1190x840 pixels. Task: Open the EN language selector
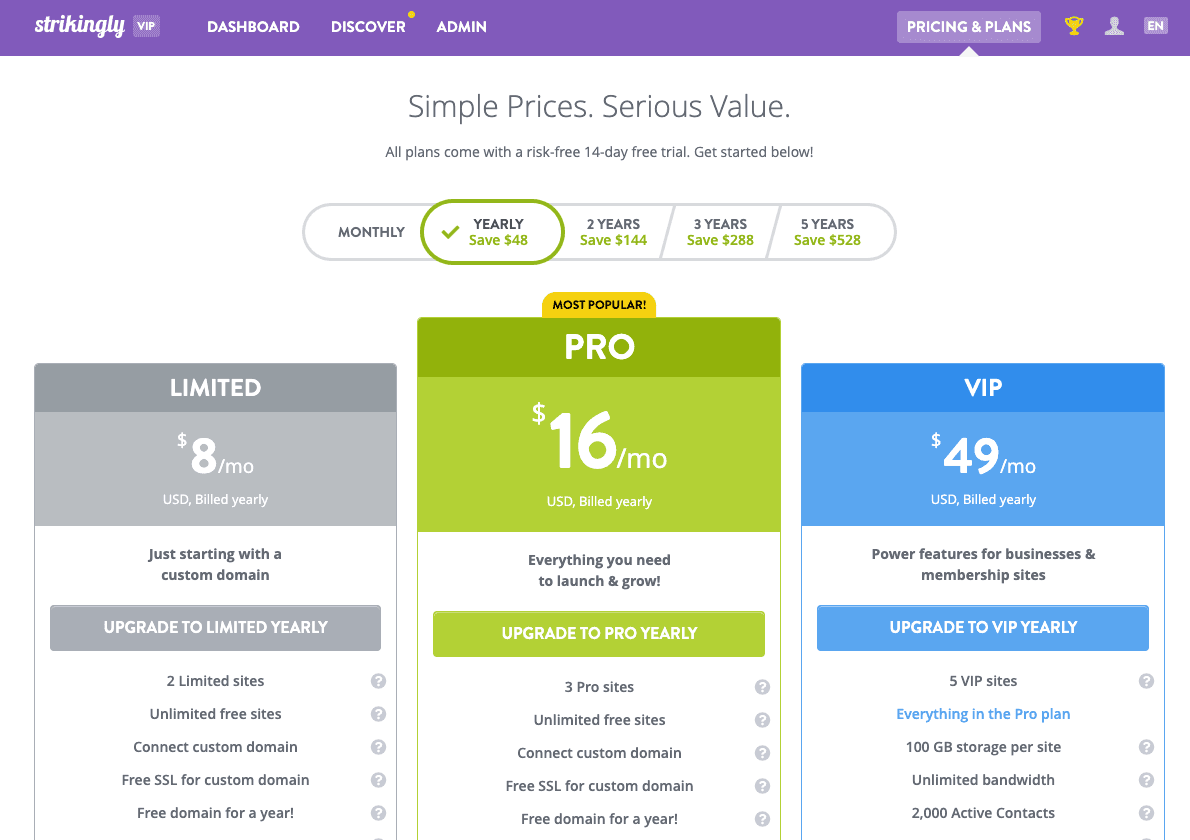point(1155,27)
